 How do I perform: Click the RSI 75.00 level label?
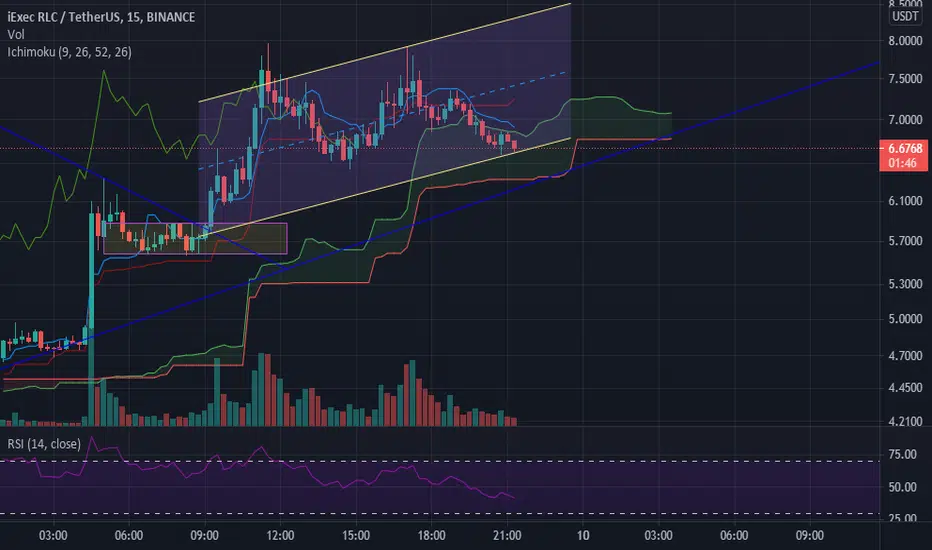(902, 455)
